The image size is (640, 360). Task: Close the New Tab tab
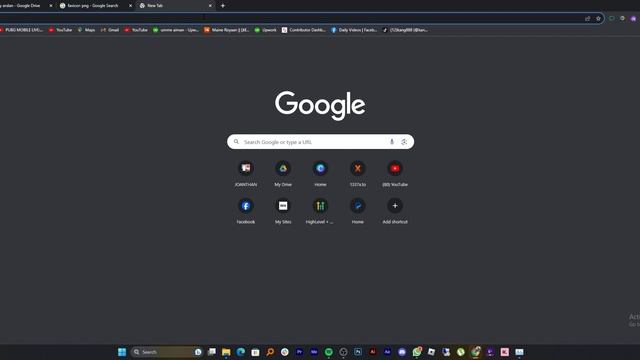[210, 6]
